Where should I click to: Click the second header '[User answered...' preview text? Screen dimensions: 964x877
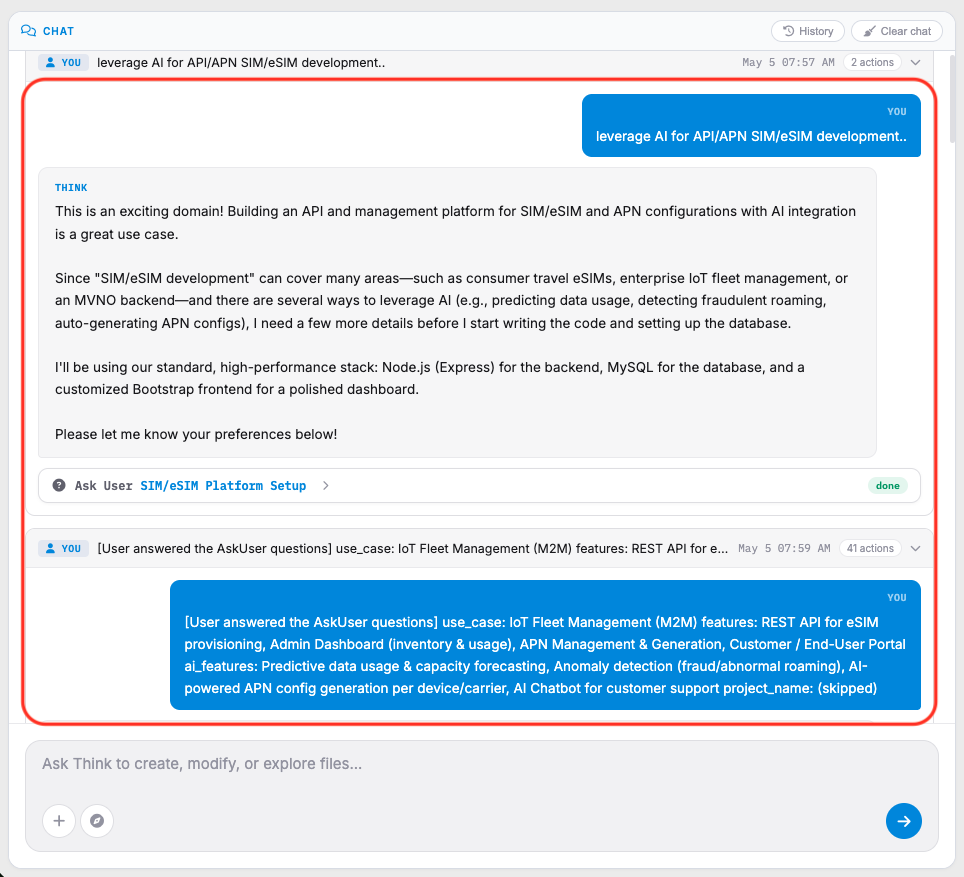[x=413, y=548]
